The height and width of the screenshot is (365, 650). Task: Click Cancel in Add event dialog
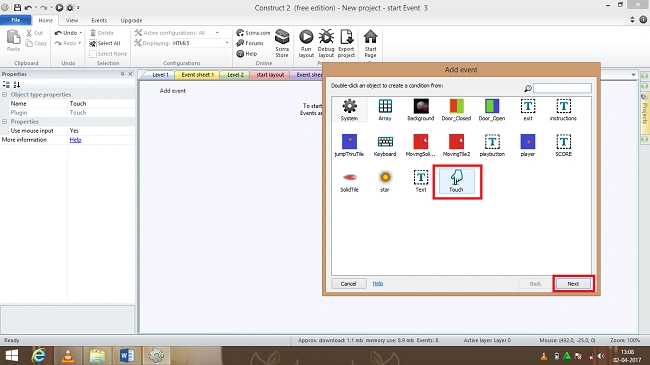349,284
